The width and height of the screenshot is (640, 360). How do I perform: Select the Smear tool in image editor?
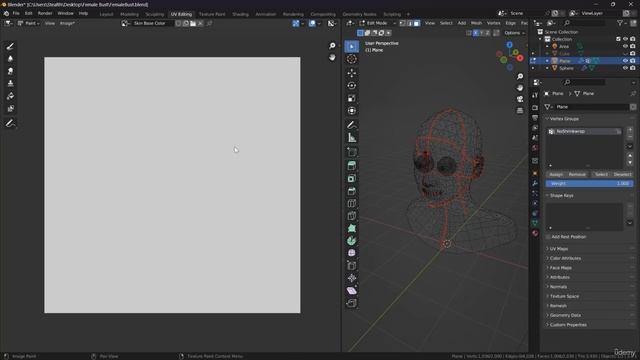(10, 71)
